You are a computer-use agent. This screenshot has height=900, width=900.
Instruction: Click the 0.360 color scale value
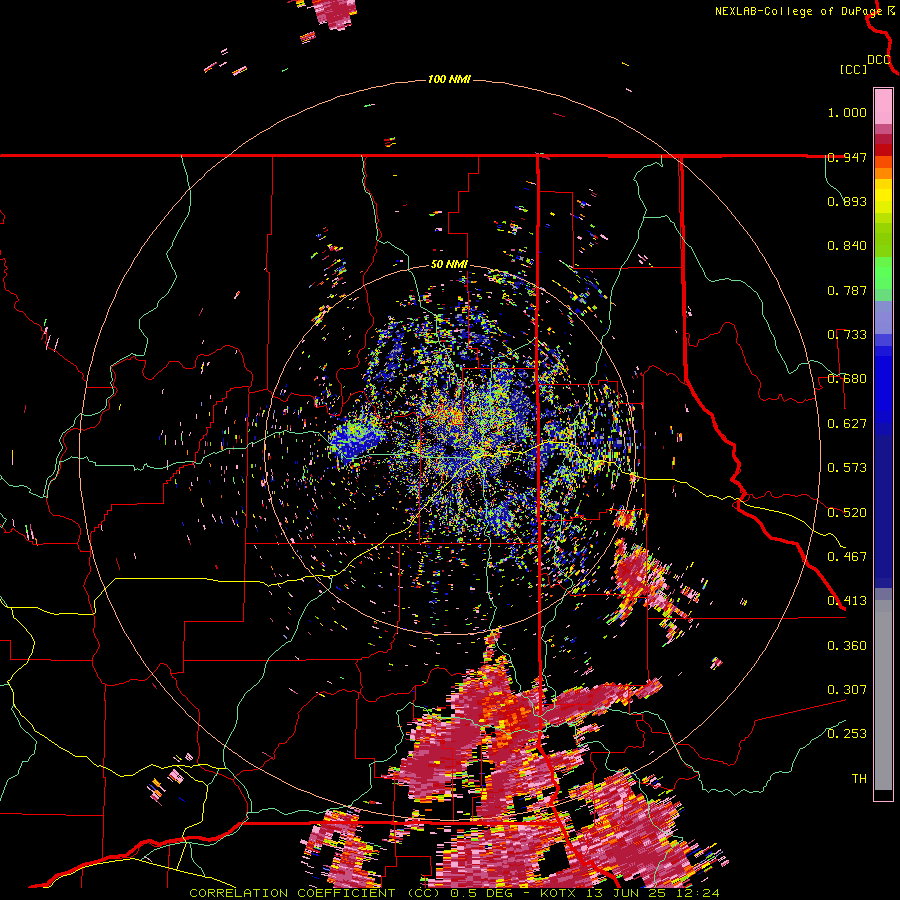click(847, 645)
